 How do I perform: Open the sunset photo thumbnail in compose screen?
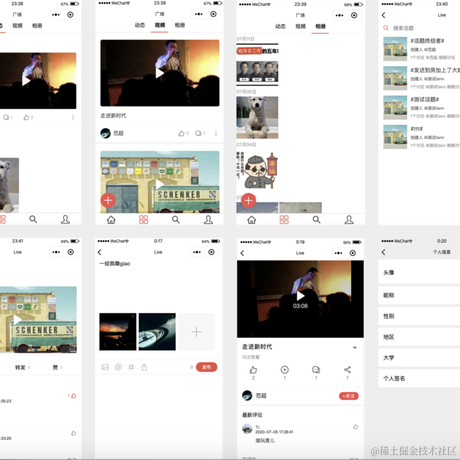click(x=118, y=332)
